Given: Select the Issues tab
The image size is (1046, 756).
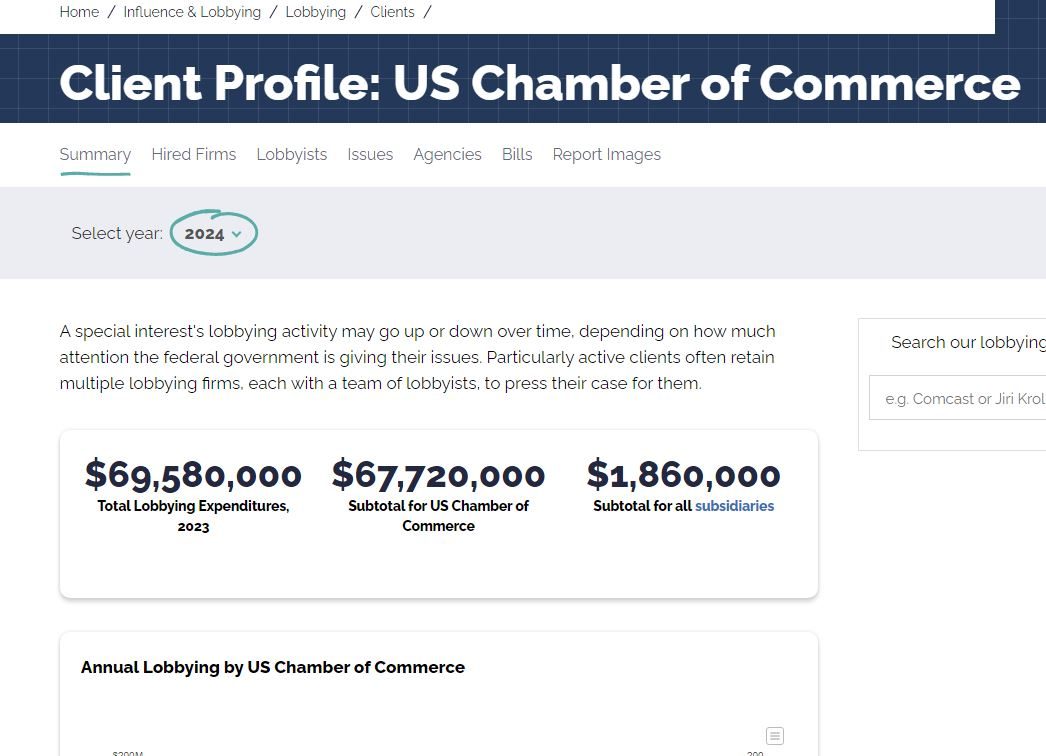Looking at the screenshot, I should pyautogui.click(x=370, y=154).
